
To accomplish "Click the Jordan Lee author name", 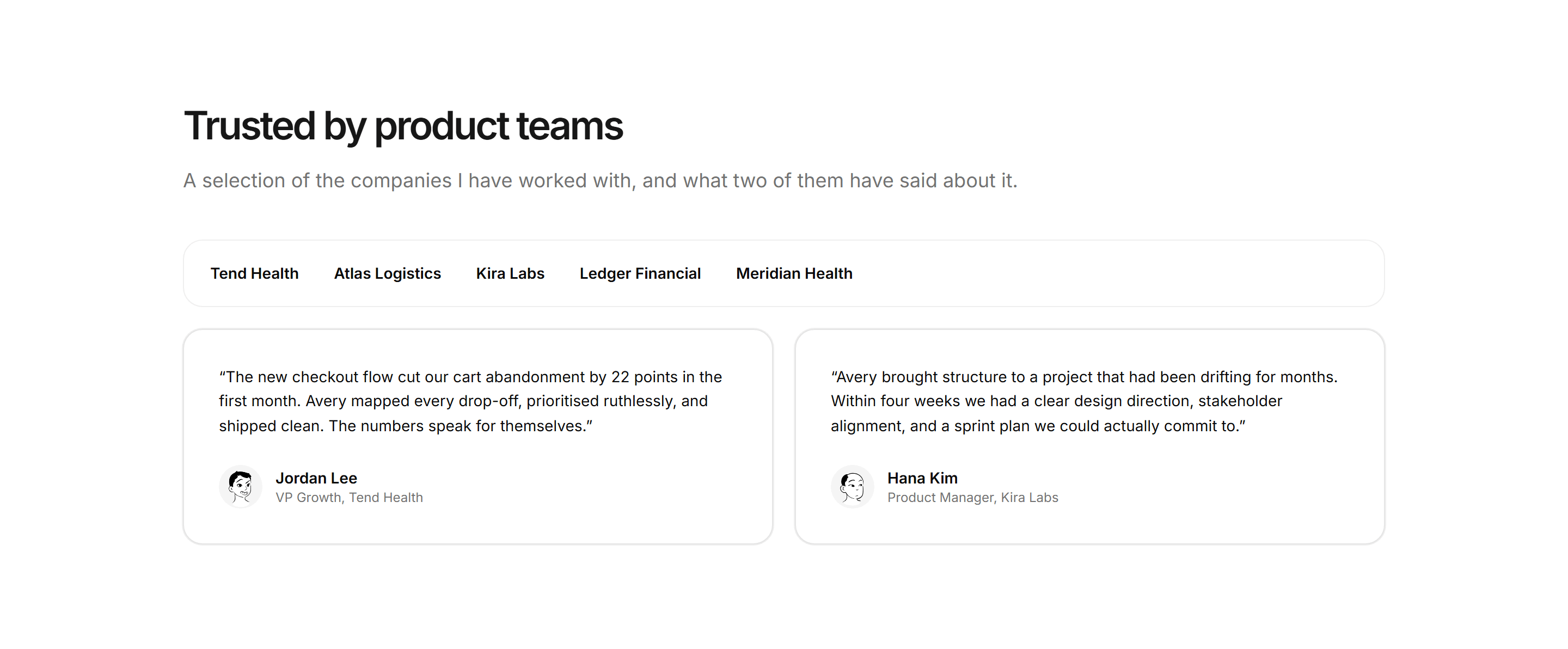I will 316,478.
